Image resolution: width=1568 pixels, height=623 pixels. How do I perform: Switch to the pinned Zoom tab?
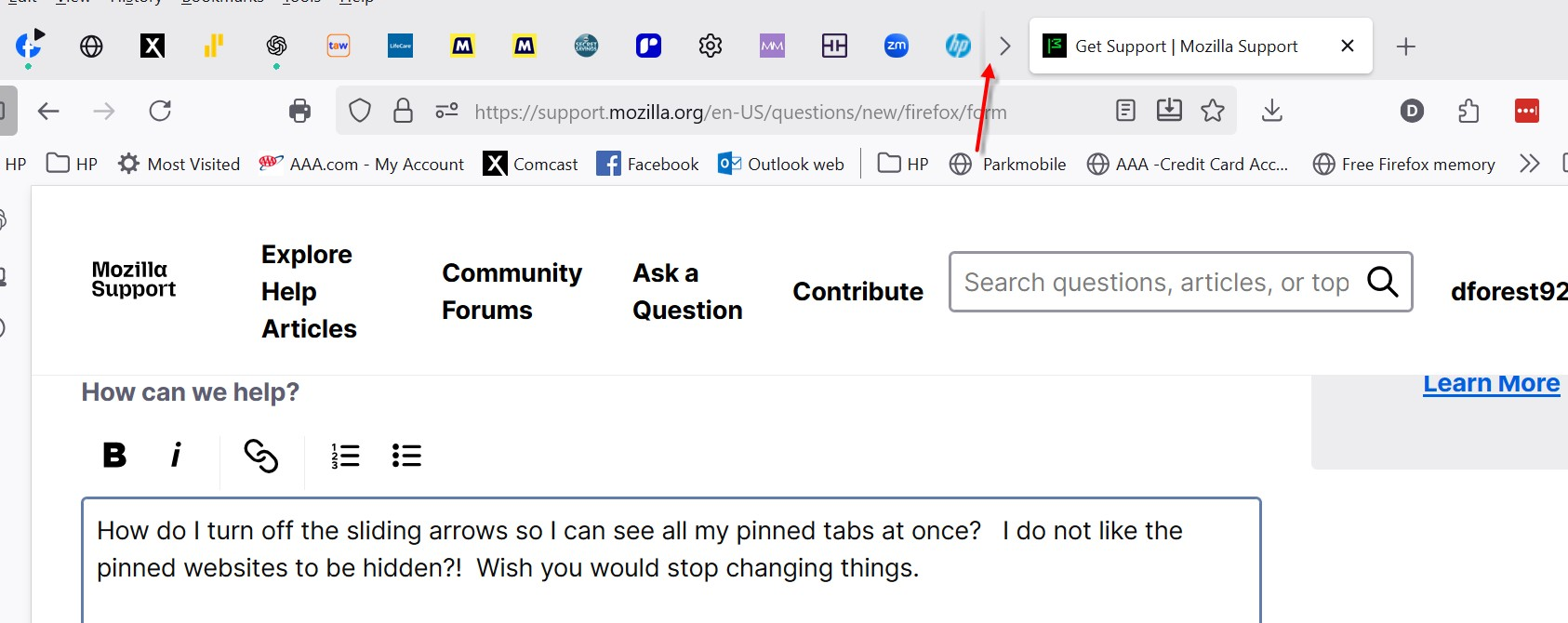click(x=896, y=46)
